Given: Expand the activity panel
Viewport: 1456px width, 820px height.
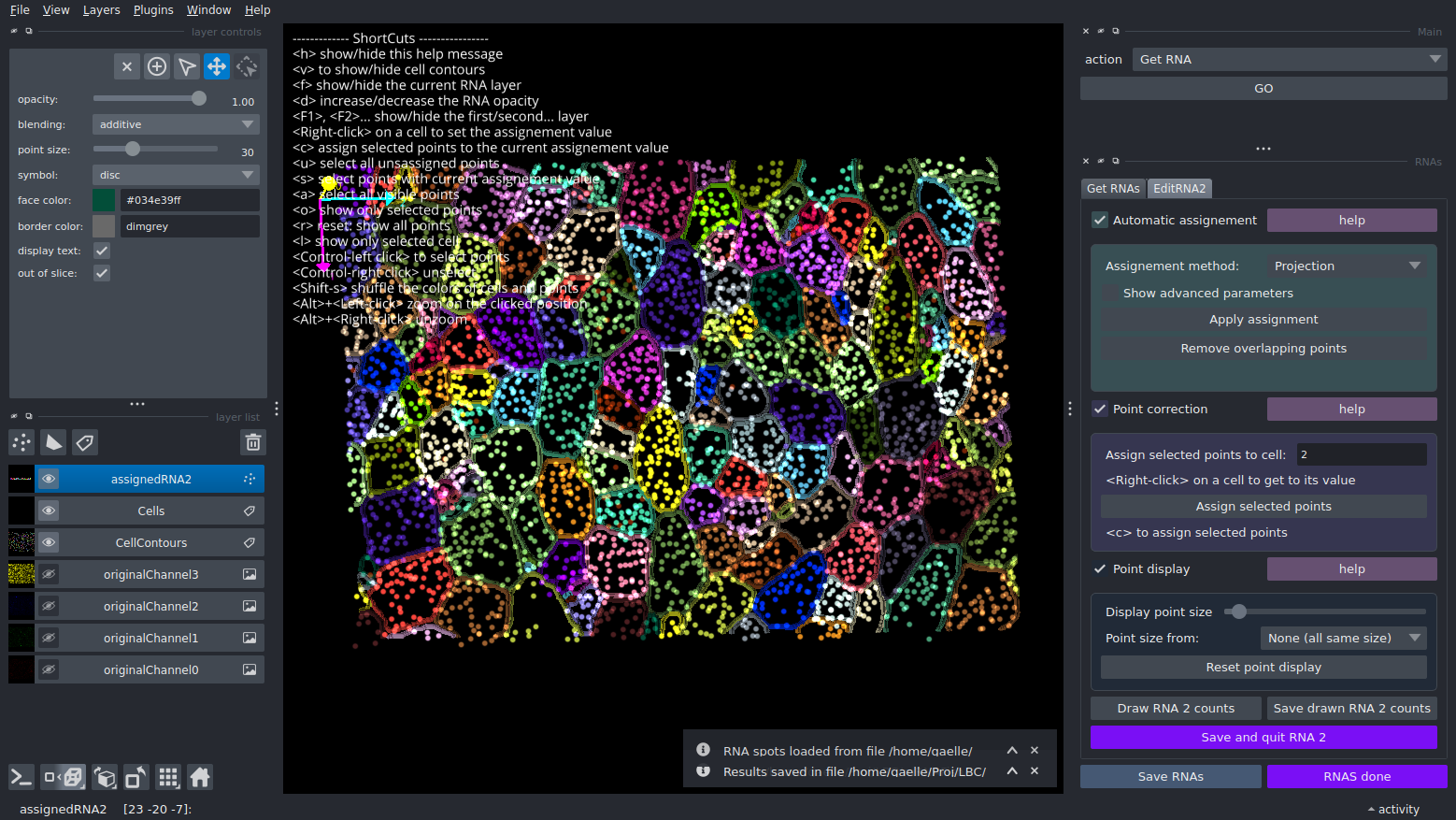Looking at the screenshot, I should [1393, 810].
